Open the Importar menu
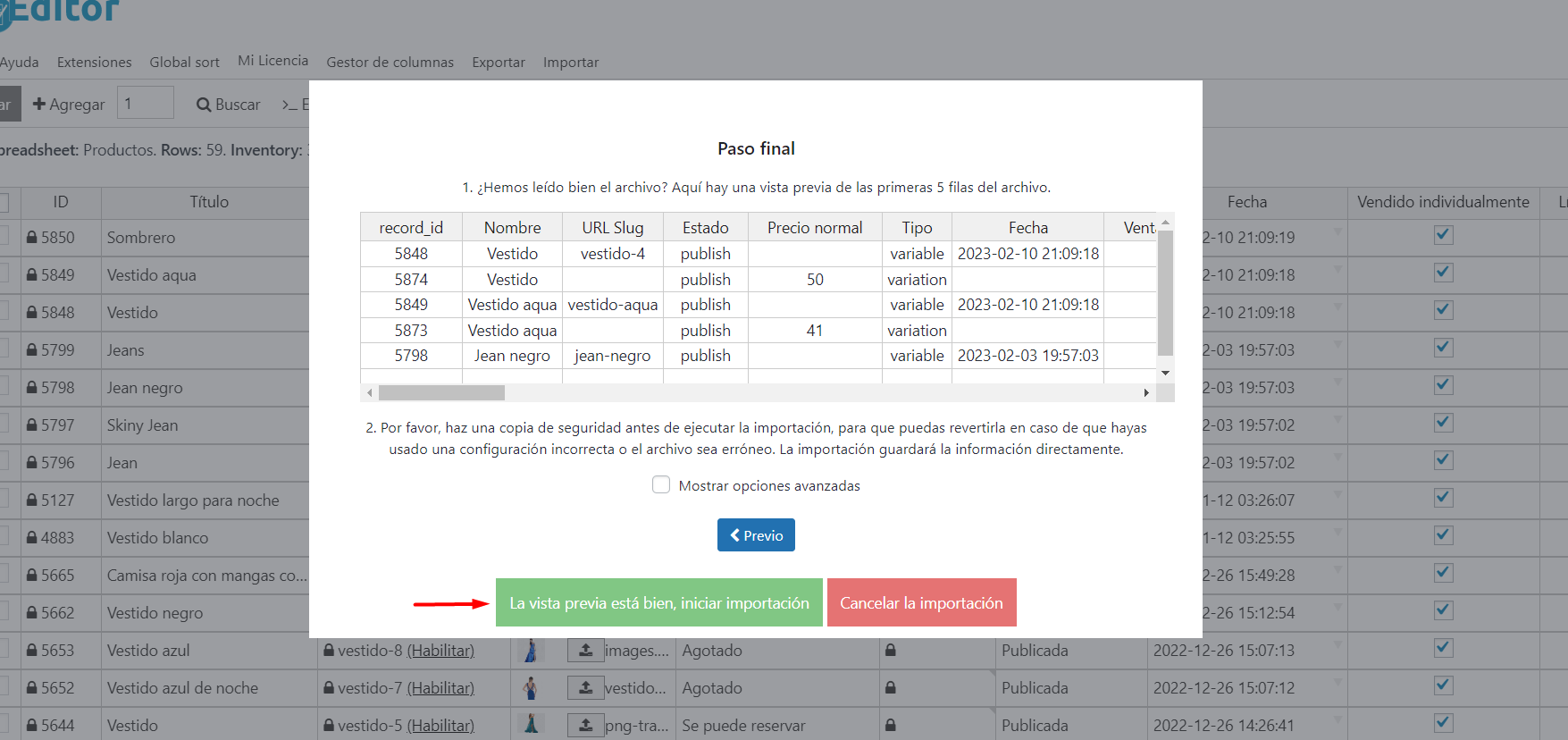Viewport: 1568px width, 740px height. click(x=570, y=63)
